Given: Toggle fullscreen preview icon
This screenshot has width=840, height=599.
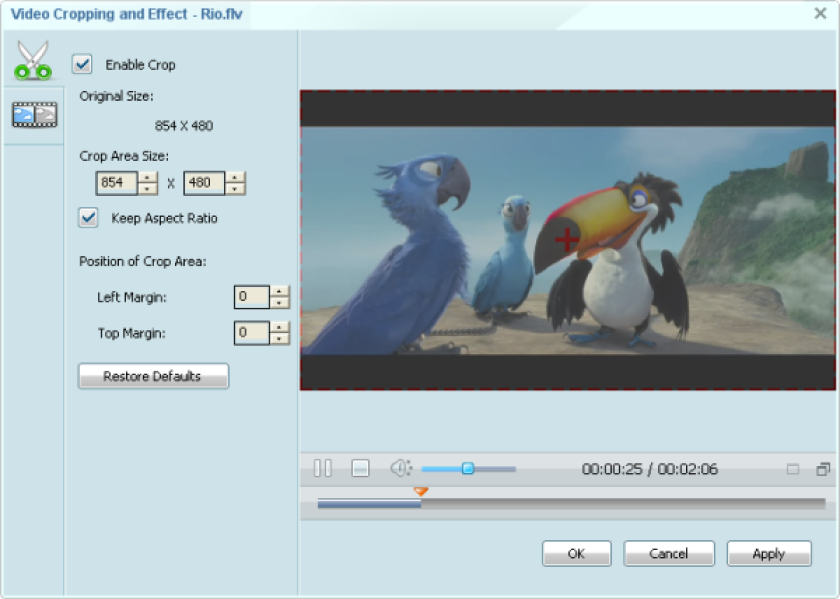Looking at the screenshot, I should pos(823,469).
